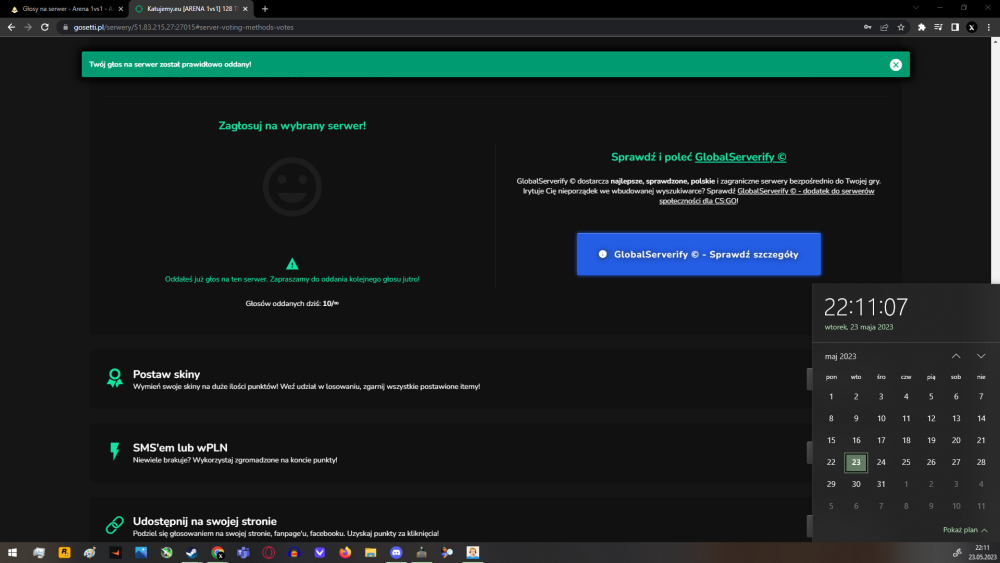Open media controls icon in toolbar

pyautogui.click(x=938, y=27)
